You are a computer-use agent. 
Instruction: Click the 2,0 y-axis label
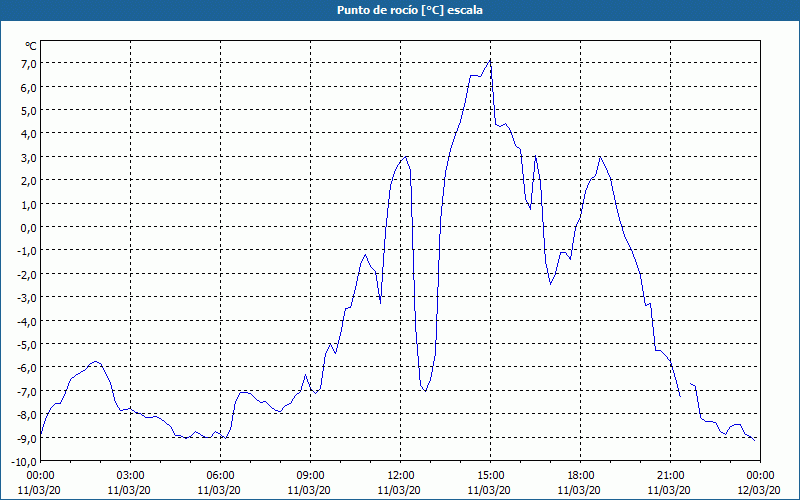click(x=29, y=181)
